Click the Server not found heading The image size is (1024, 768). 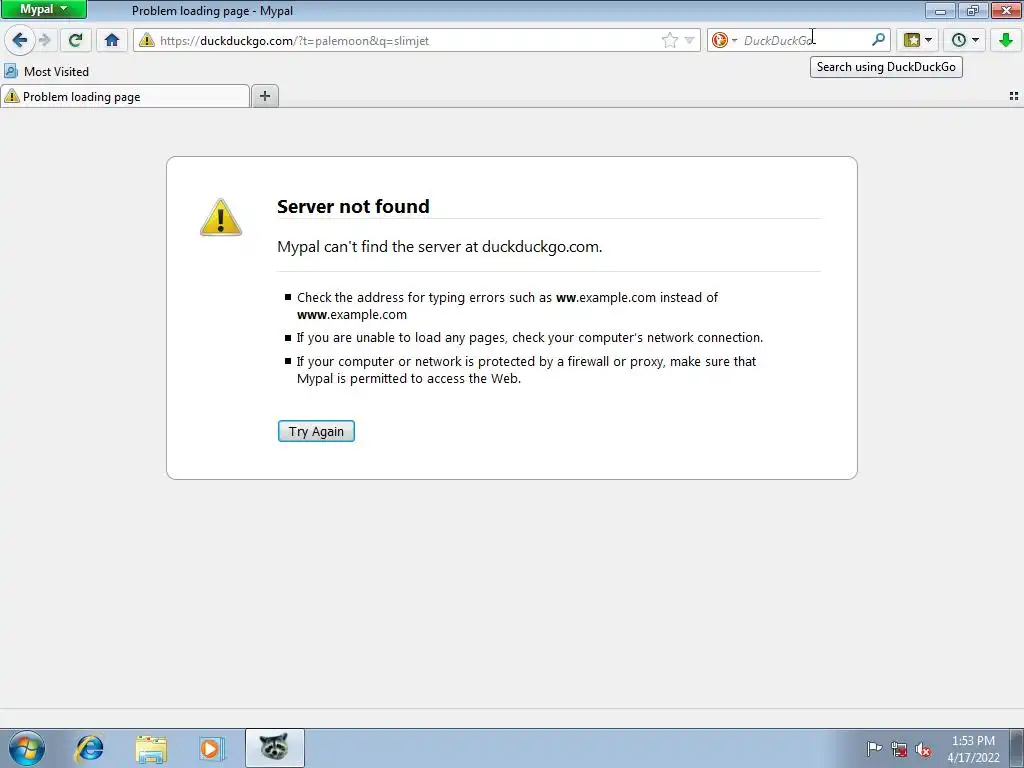coord(353,206)
